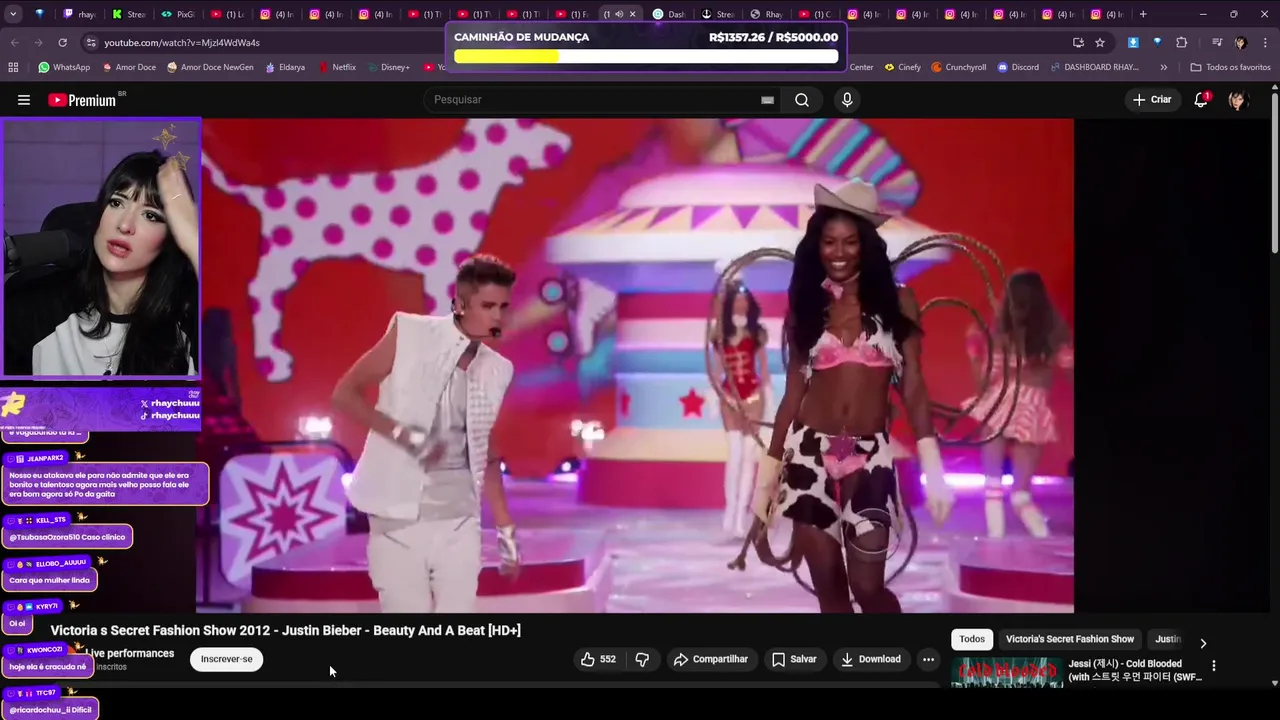The height and width of the screenshot is (720, 1280).
Task: Select the Justin filter chip
Action: 1167,639
